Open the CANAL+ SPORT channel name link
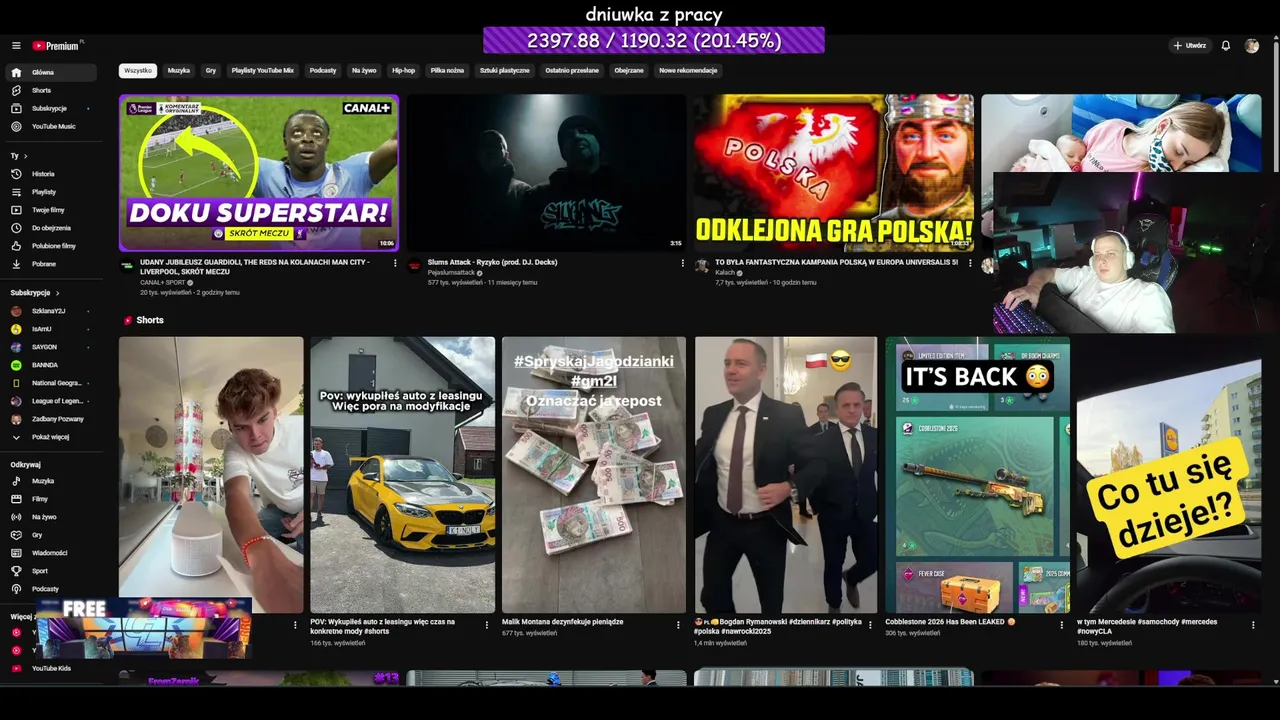The width and height of the screenshot is (1280, 720). [162, 282]
